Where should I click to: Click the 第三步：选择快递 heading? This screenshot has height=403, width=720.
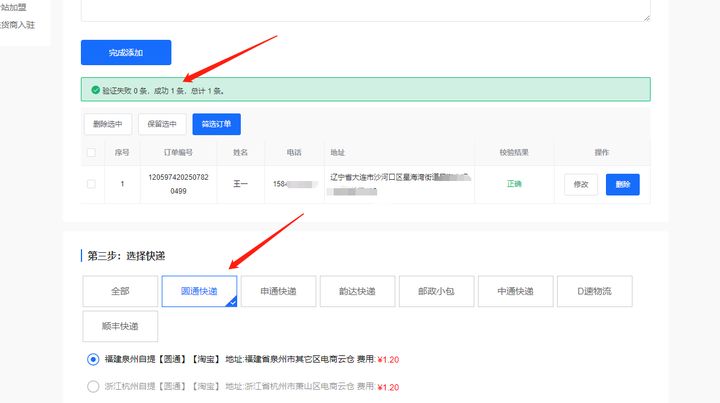(126, 256)
